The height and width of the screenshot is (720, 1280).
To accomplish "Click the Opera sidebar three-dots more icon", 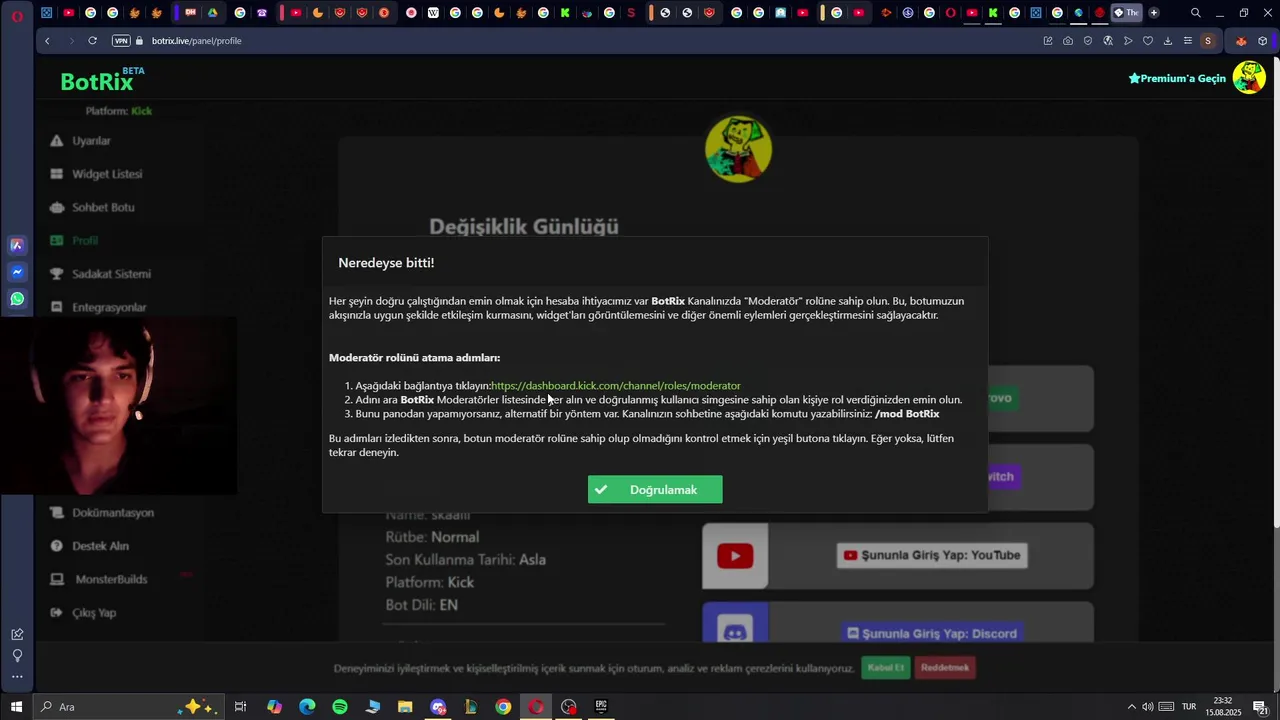I will pos(17,677).
